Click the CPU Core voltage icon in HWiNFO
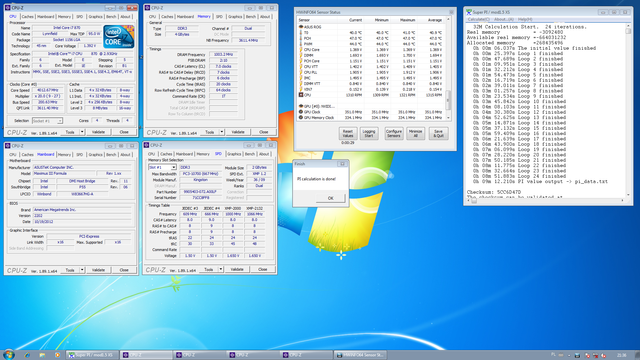The width and height of the screenshot is (640, 360). point(301,49)
